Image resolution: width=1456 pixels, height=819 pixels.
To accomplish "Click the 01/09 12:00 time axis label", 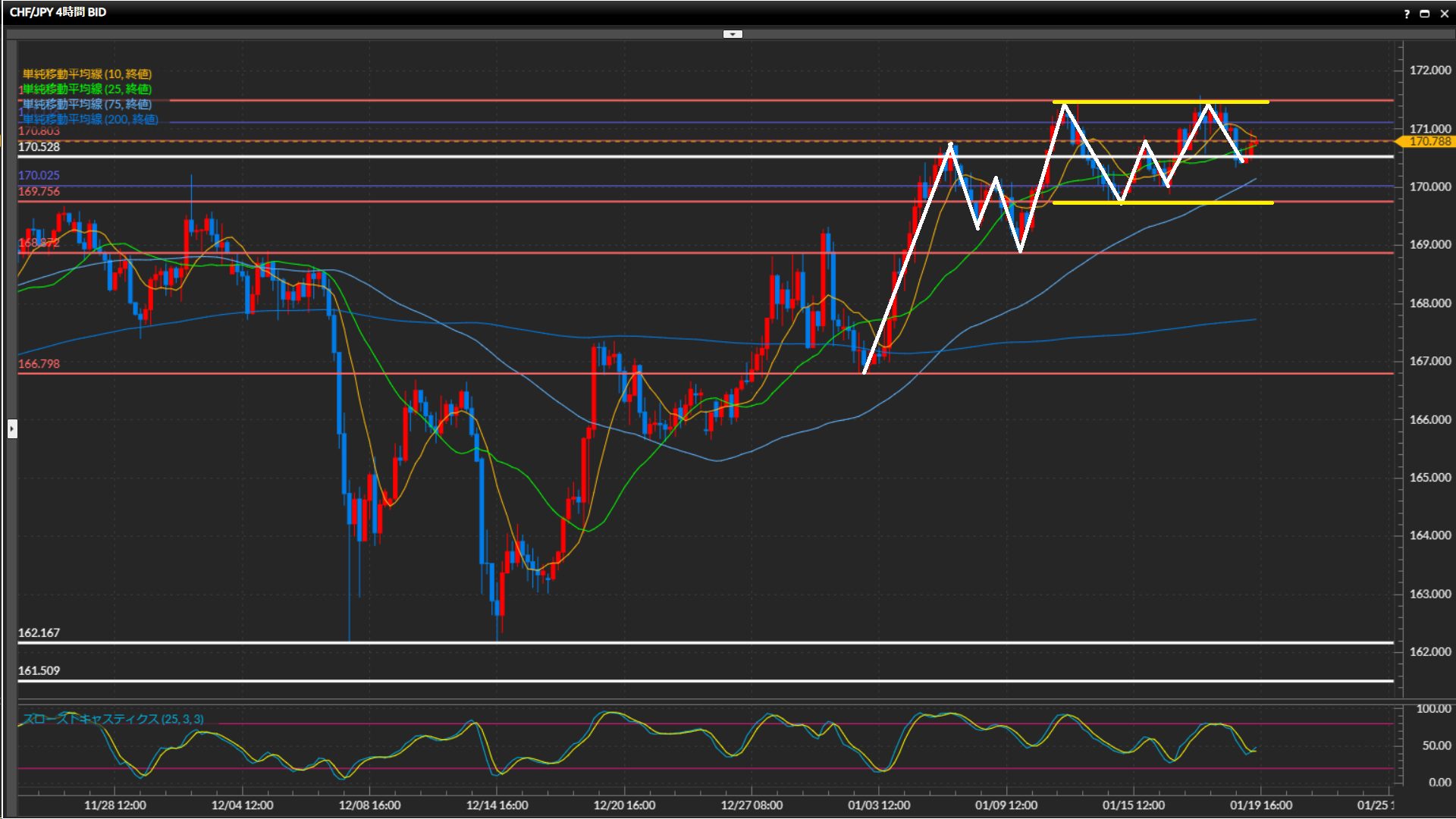I will tap(1006, 805).
